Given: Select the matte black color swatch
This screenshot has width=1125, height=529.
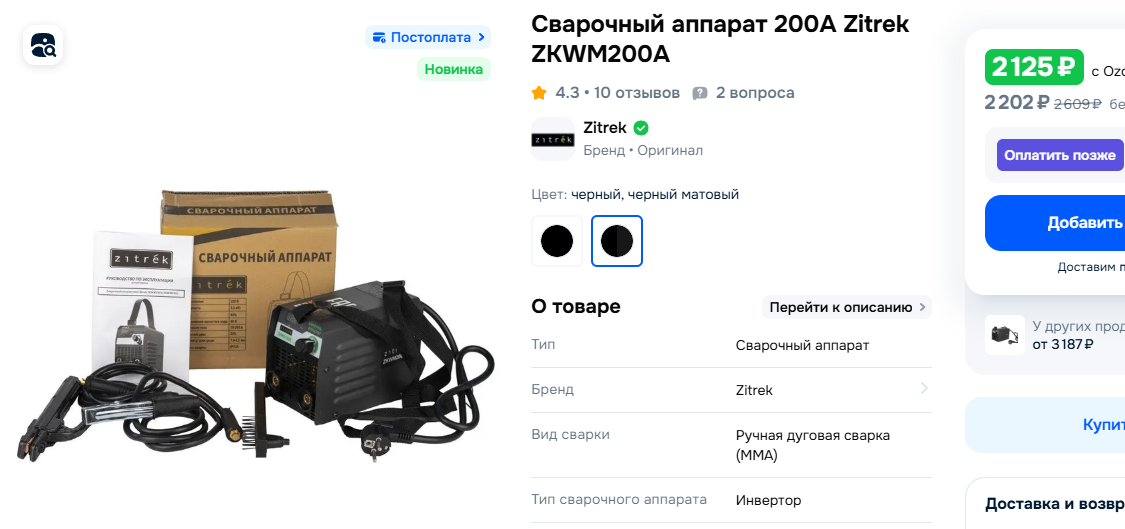Looking at the screenshot, I should point(616,241).
